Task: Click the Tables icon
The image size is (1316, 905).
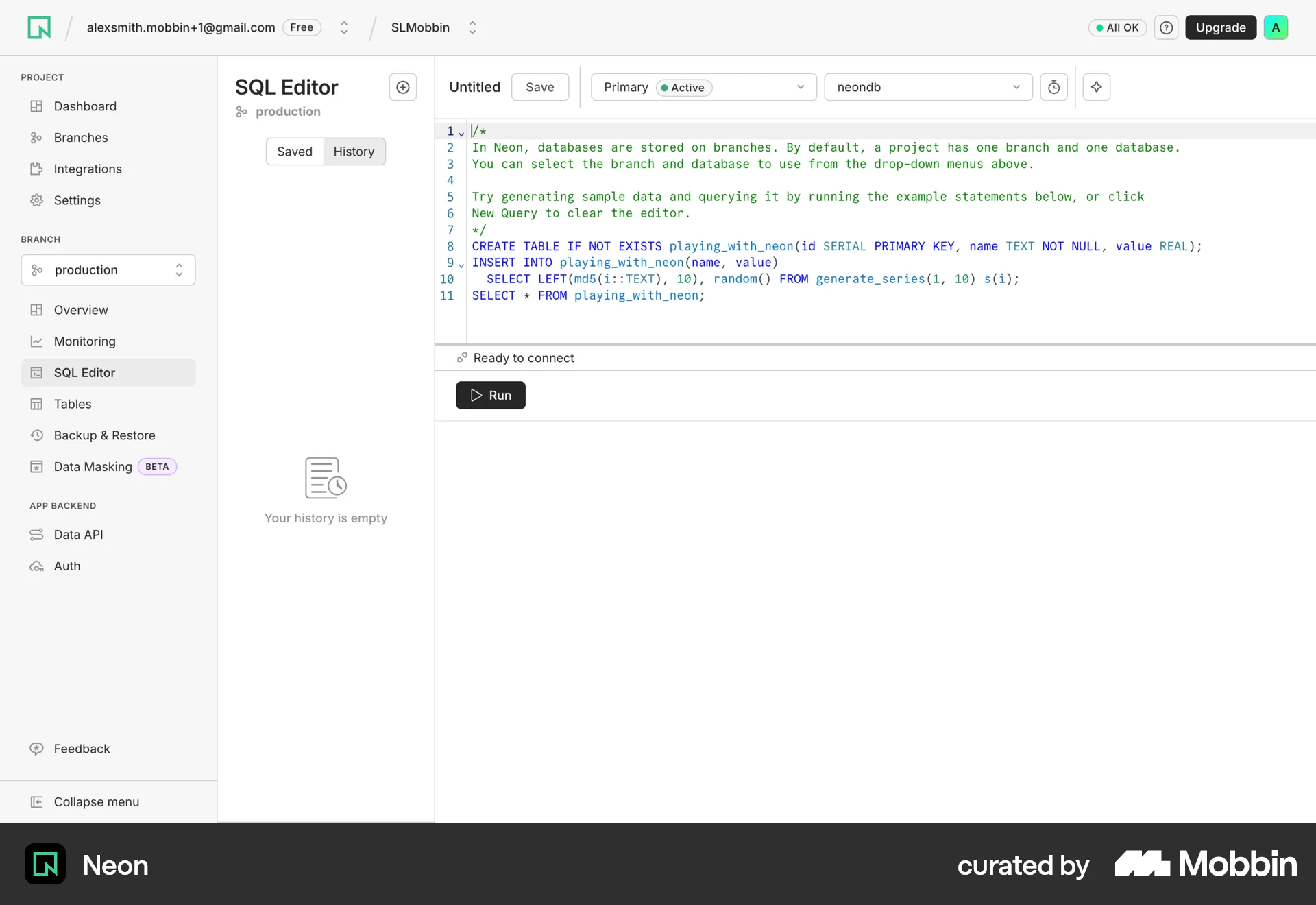Action: click(36, 405)
